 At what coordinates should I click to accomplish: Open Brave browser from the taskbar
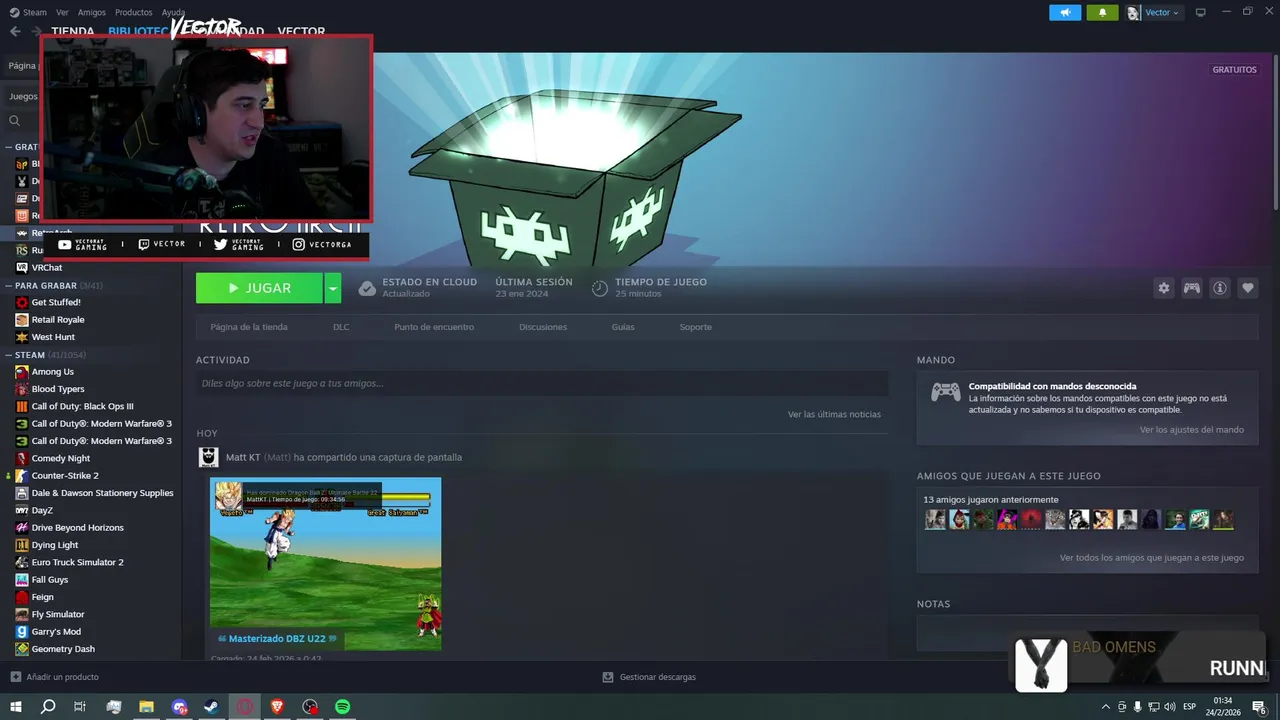(277, 706)
